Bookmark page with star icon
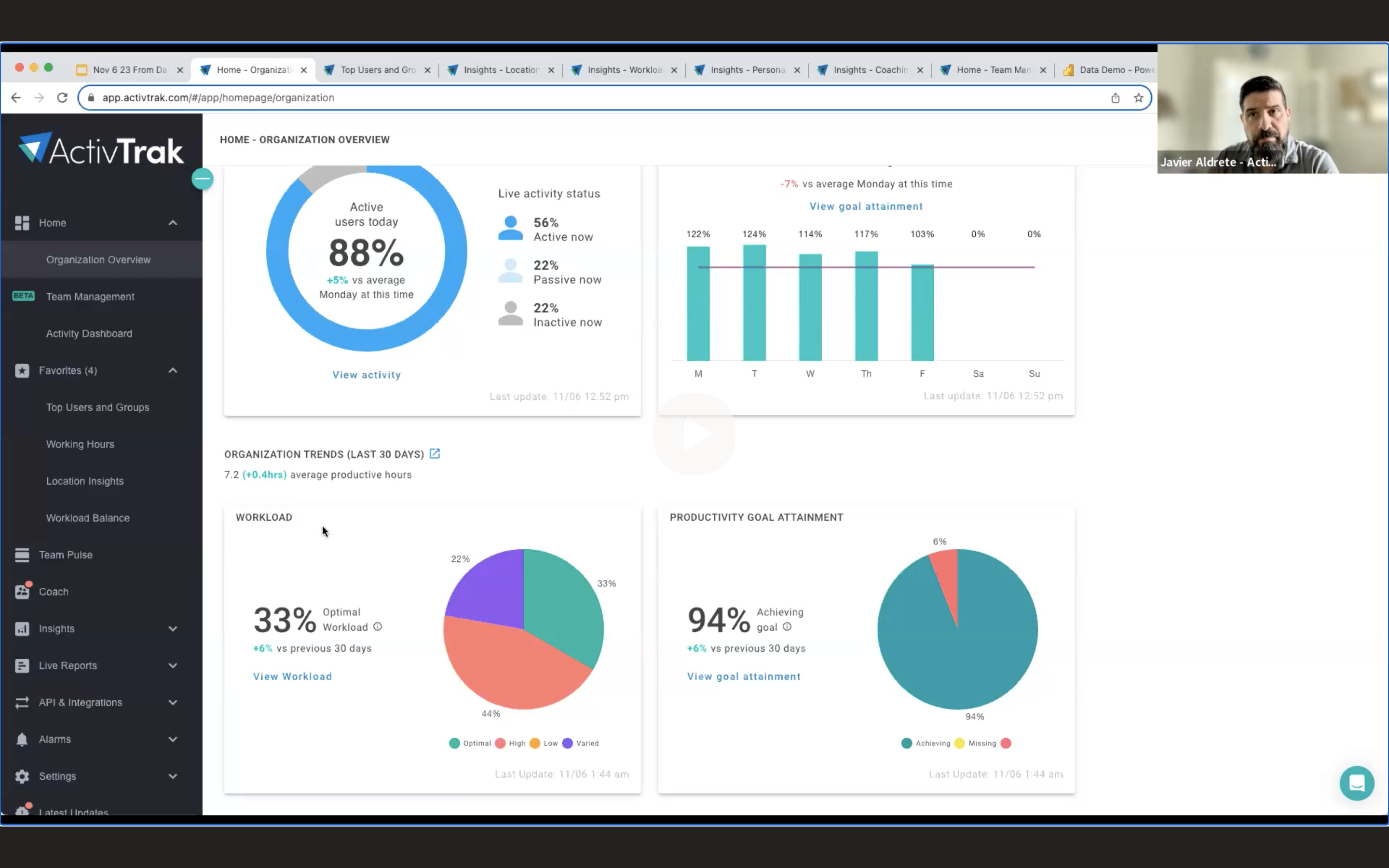The image size is (1389, 868). (1138, 97)
